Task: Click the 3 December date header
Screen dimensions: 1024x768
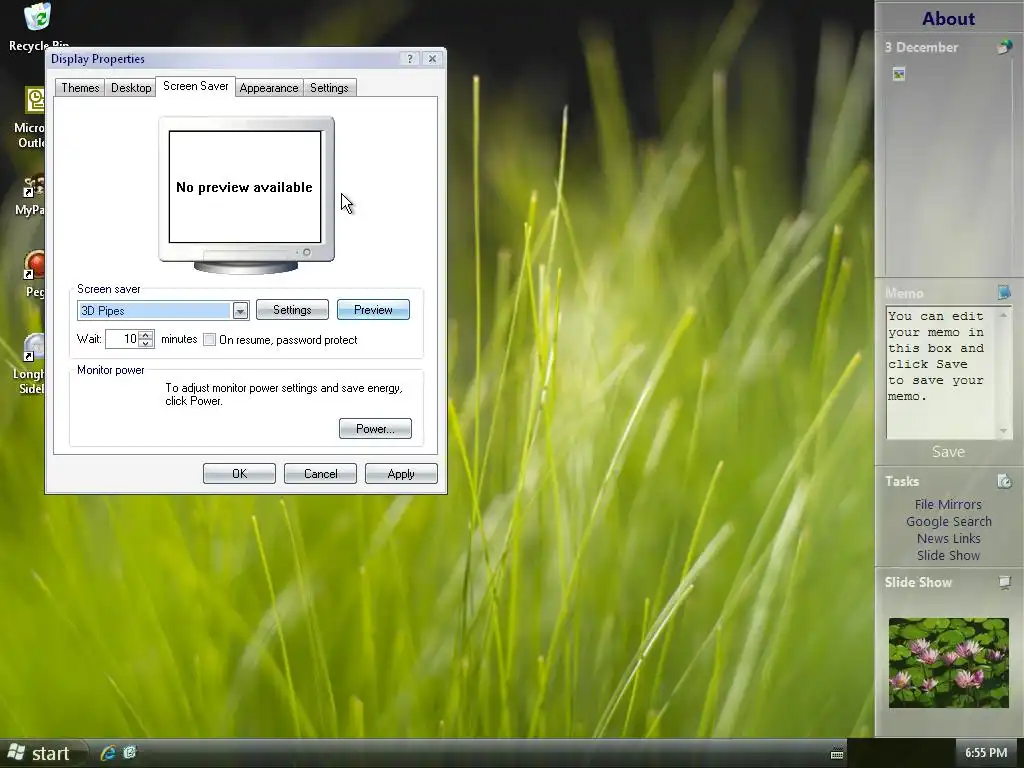Action: click(921, 47)
